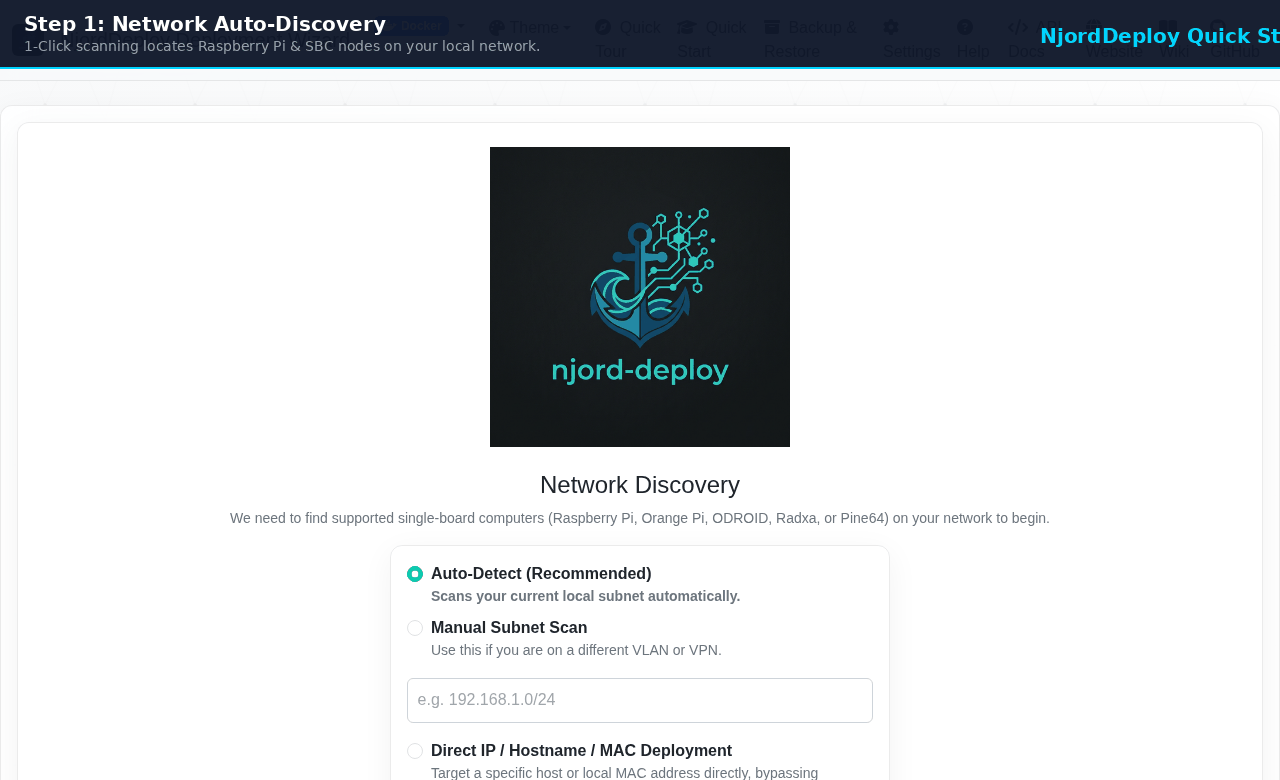Click the Settings gear icon
The height and width of the screenshot is (780, 1280).
[891, 27]
